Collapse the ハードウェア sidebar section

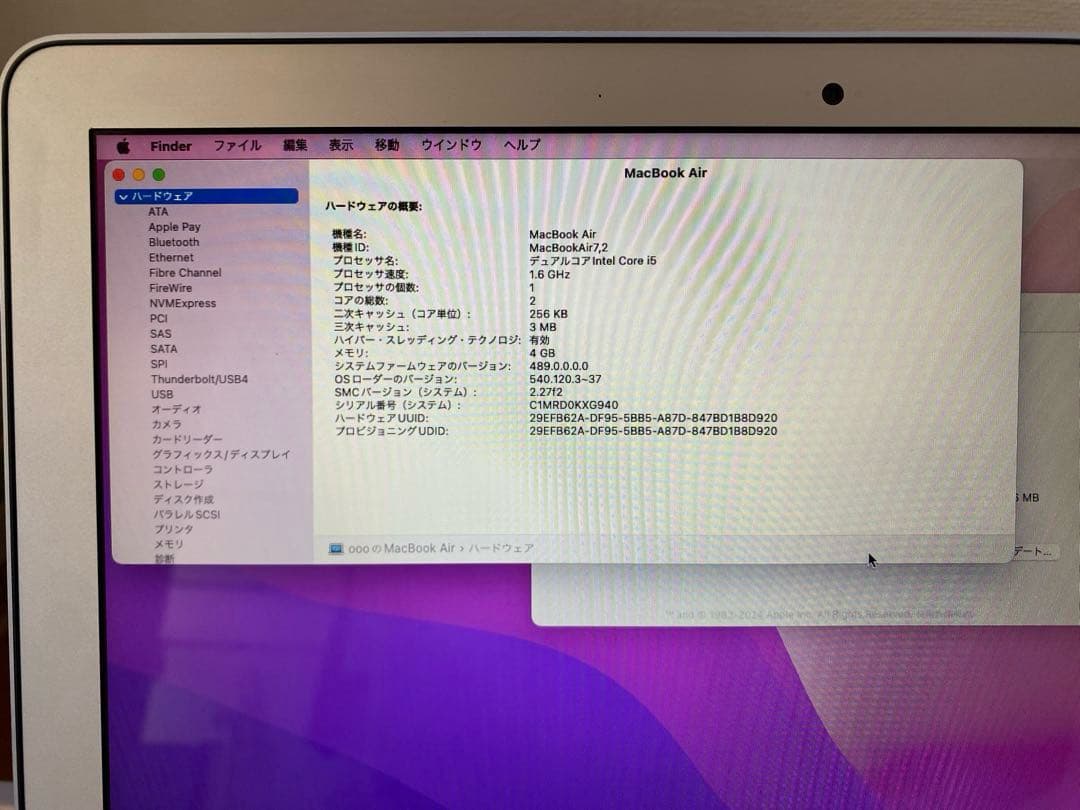point(121,196)
